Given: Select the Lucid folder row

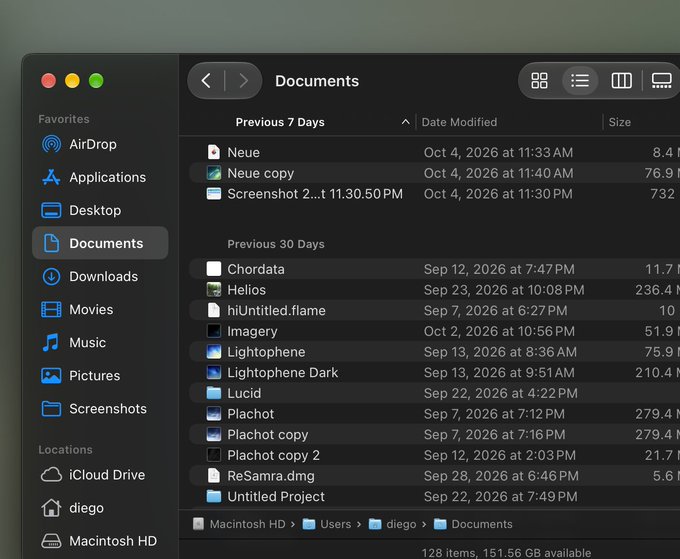Looking at the screenshot, I should click(435, 393).
